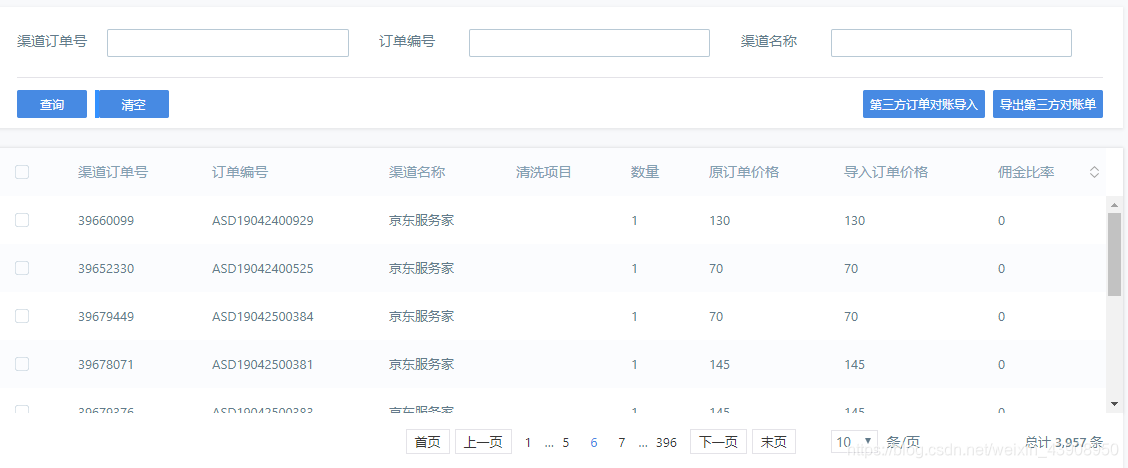
Task: Click the table scrollbar up arrow
Action: (1114, 205)
